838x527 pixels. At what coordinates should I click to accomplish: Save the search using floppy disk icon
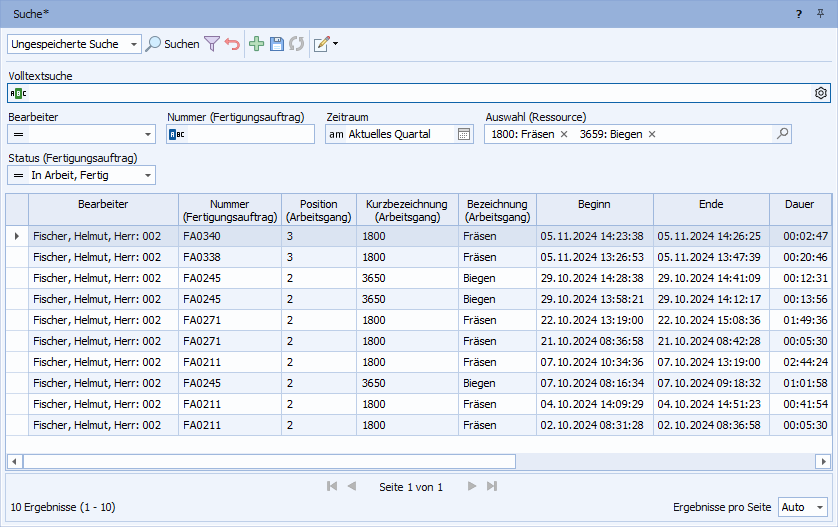point(277,44)
